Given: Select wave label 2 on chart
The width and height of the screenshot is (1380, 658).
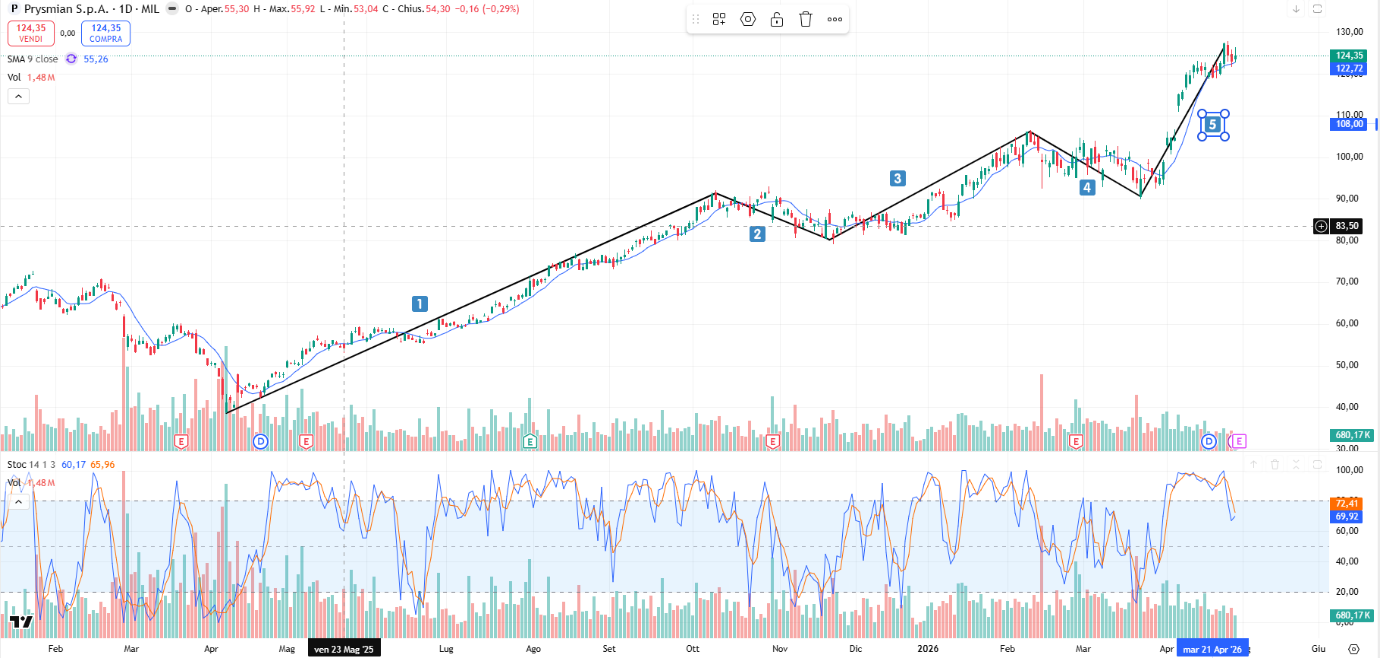Looking at the screenshot, I should tap(758, 234).
